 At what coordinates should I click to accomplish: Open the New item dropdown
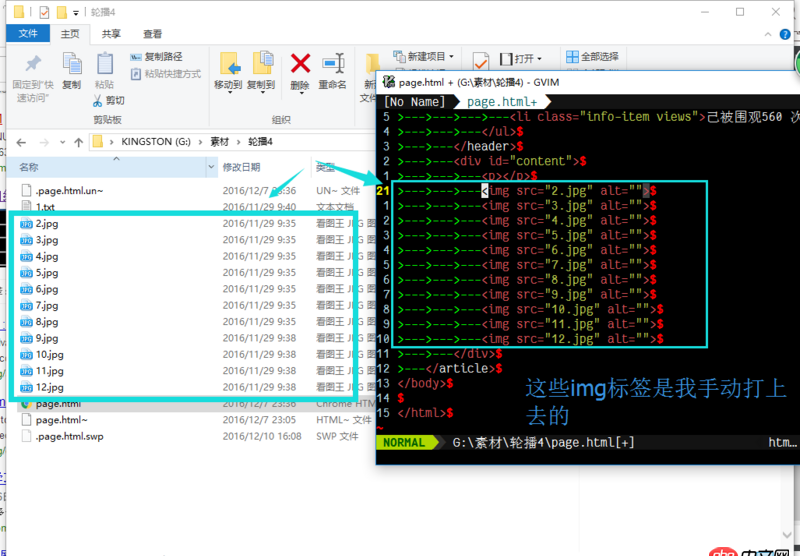(x=423, y=56)
